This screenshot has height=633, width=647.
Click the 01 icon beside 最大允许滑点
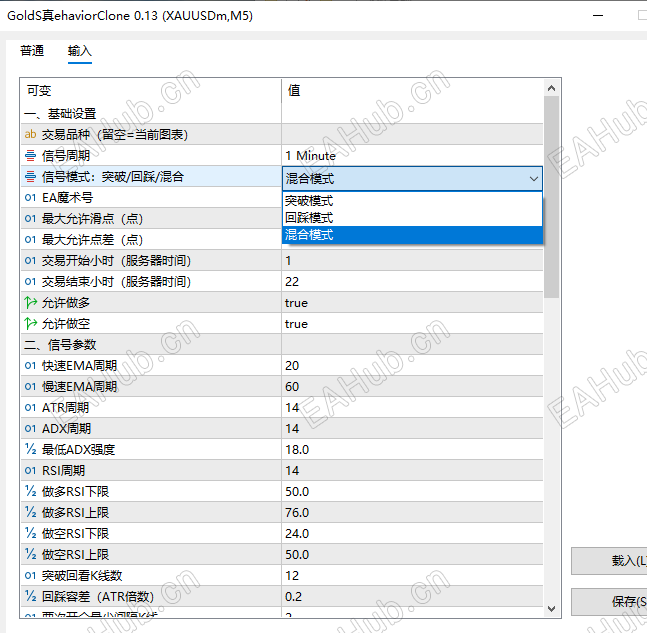[30, 219]
